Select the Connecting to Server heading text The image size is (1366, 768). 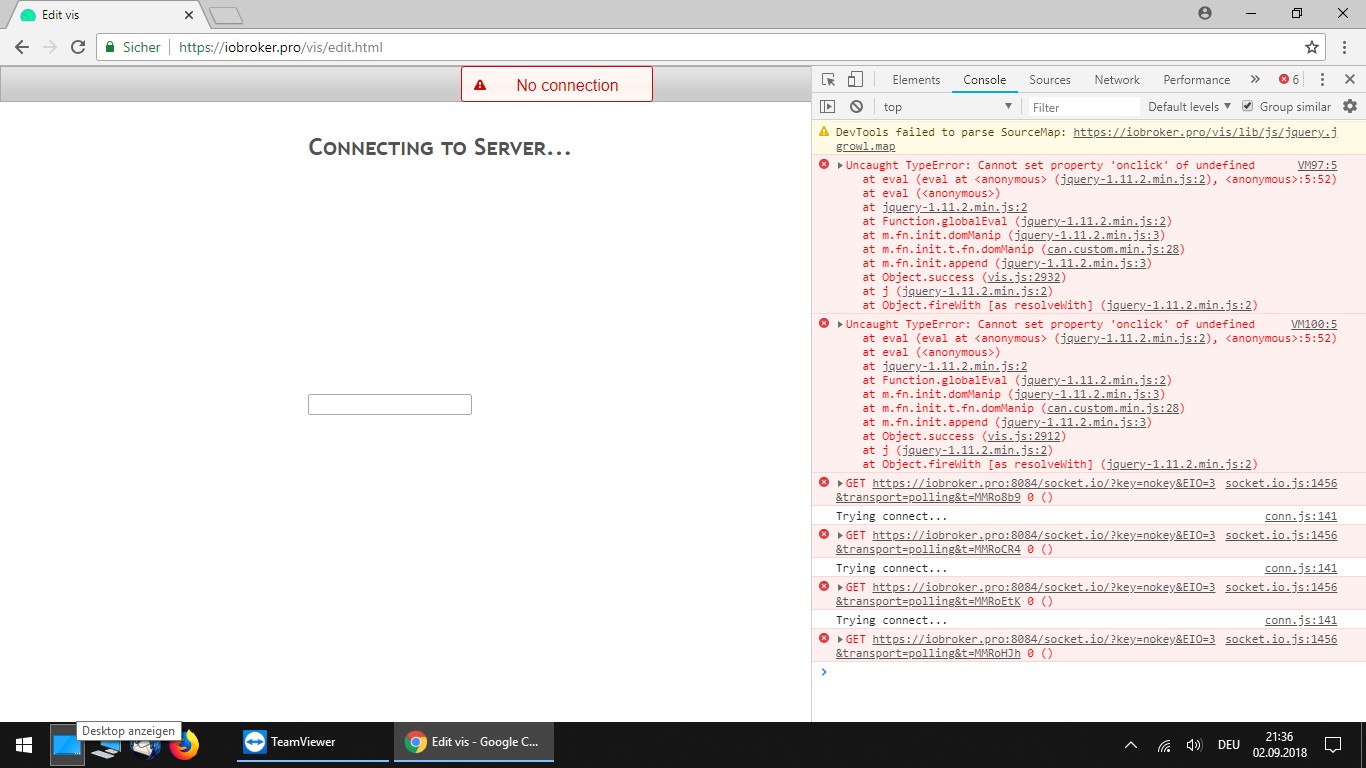coord(440,148)
